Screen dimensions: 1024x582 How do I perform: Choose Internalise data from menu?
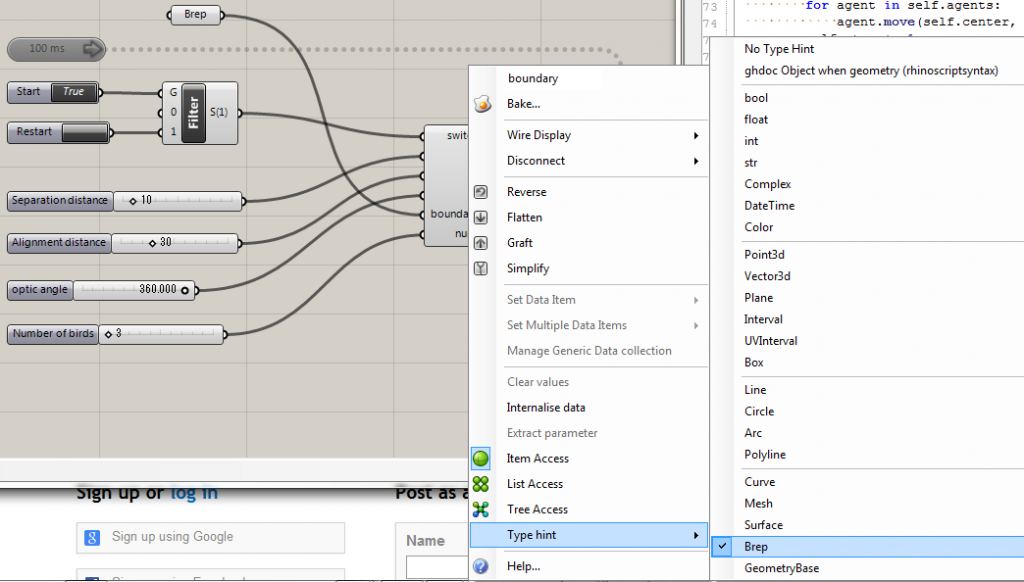tap(546, 408)
